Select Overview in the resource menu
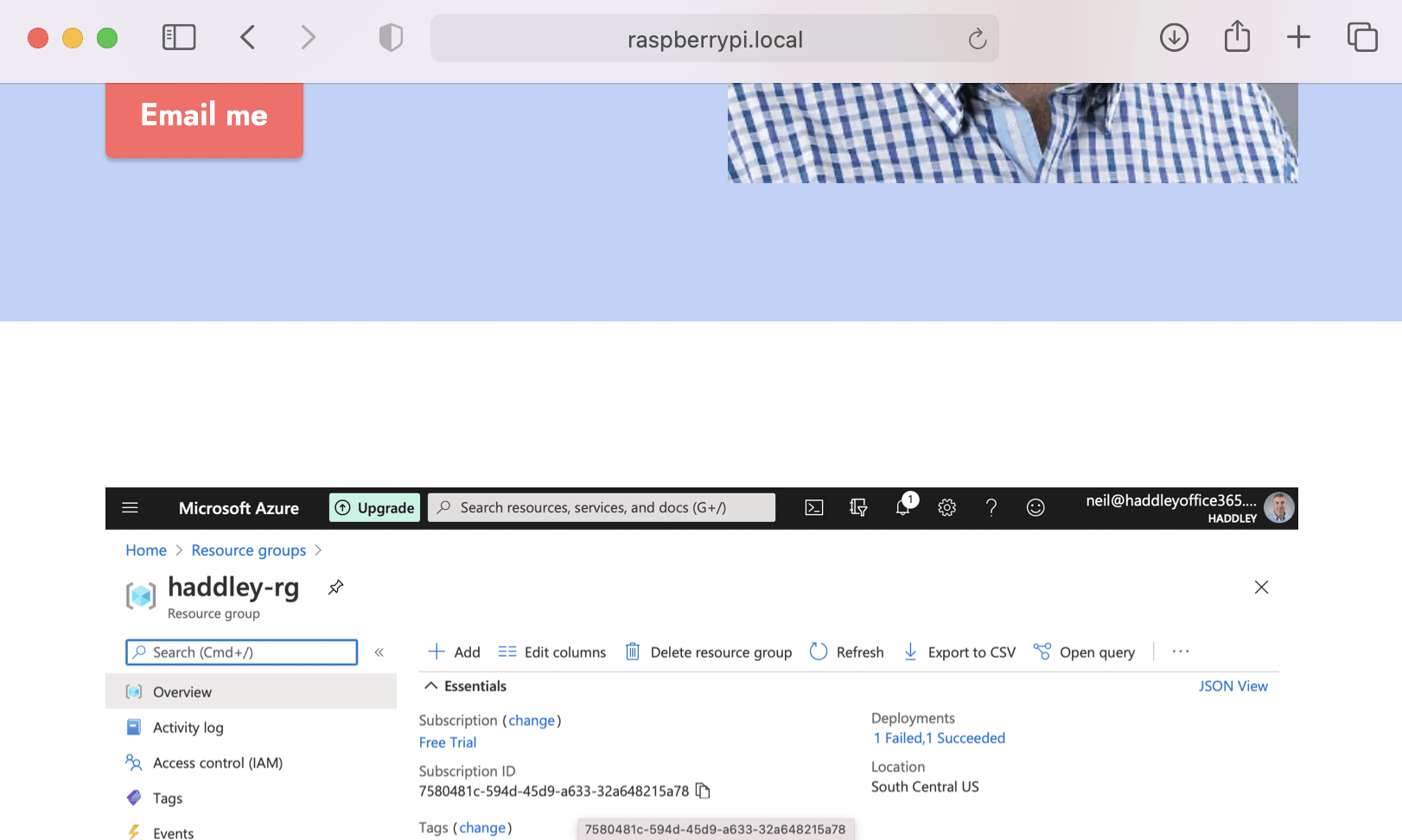 click(251, 691)
